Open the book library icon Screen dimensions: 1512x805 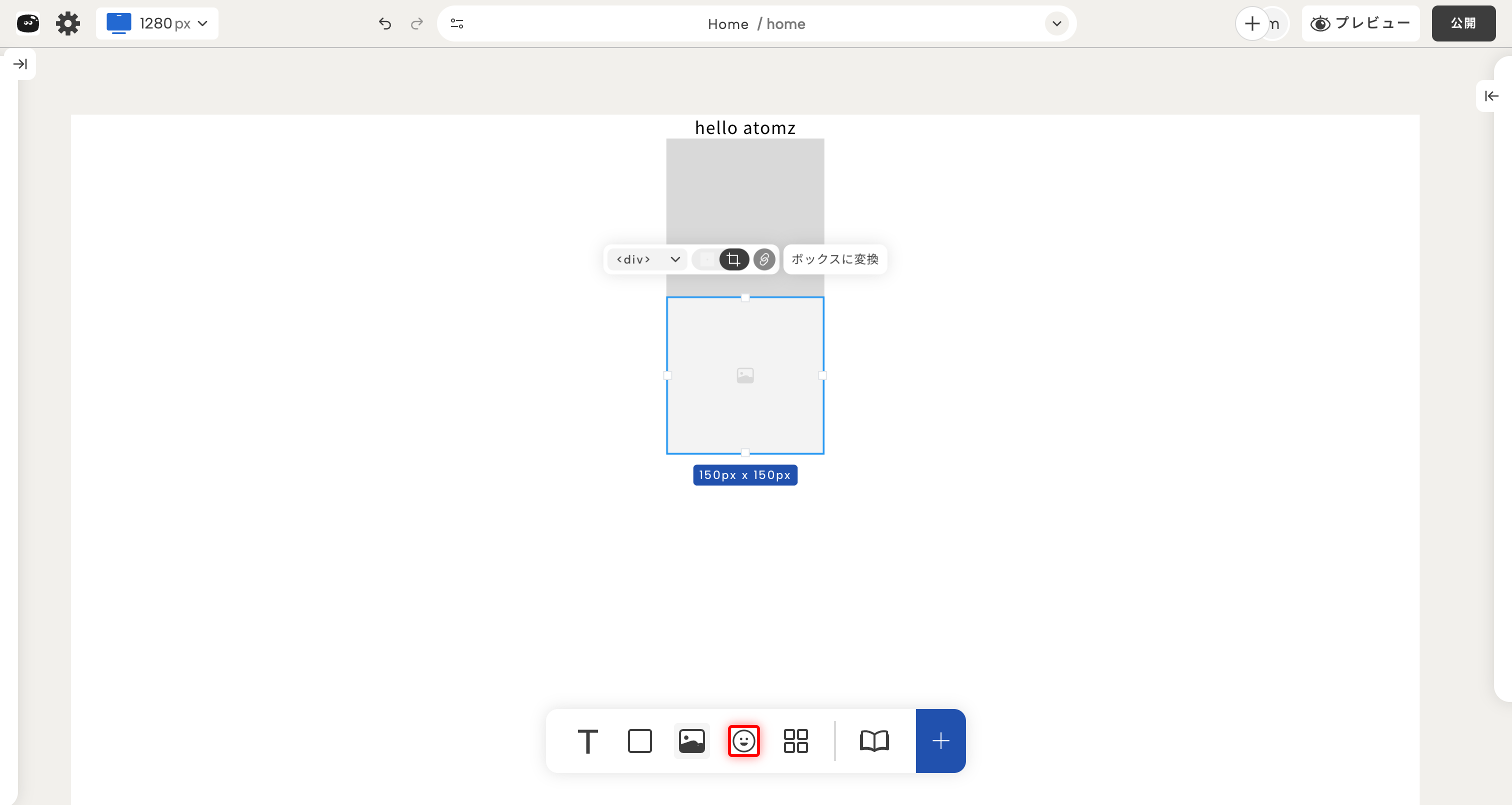[x=874, y=741]
